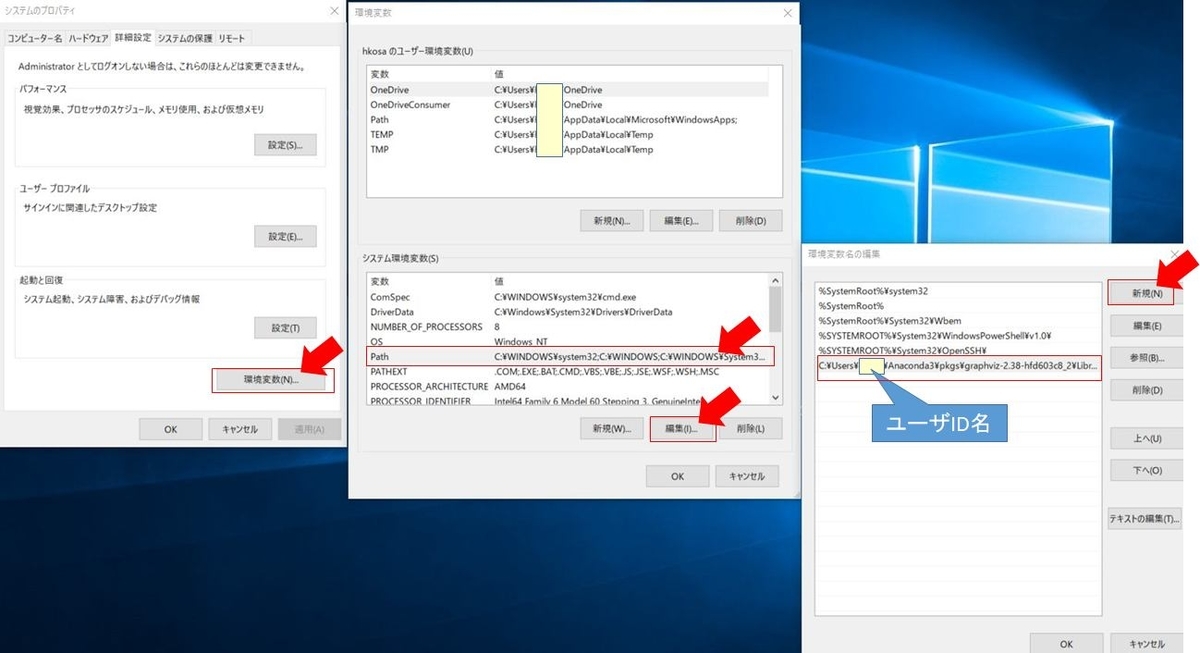Click OK in System Properties window

pyautogui.click(x=170, y=429)
